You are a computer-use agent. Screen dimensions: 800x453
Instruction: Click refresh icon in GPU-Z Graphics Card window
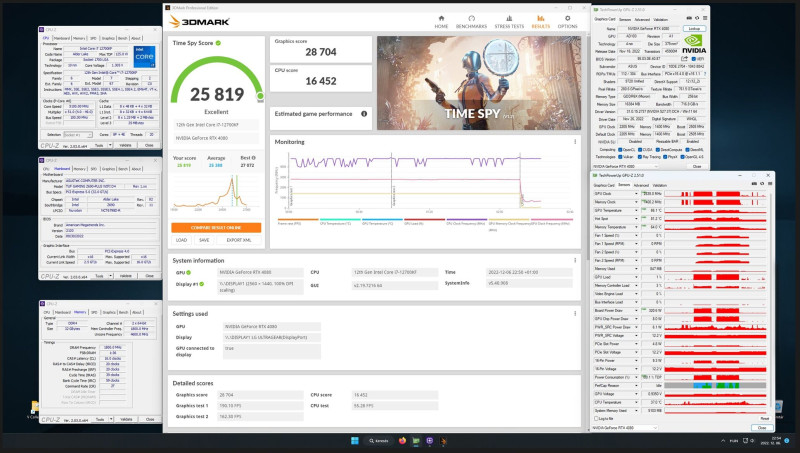click(697, 18)
